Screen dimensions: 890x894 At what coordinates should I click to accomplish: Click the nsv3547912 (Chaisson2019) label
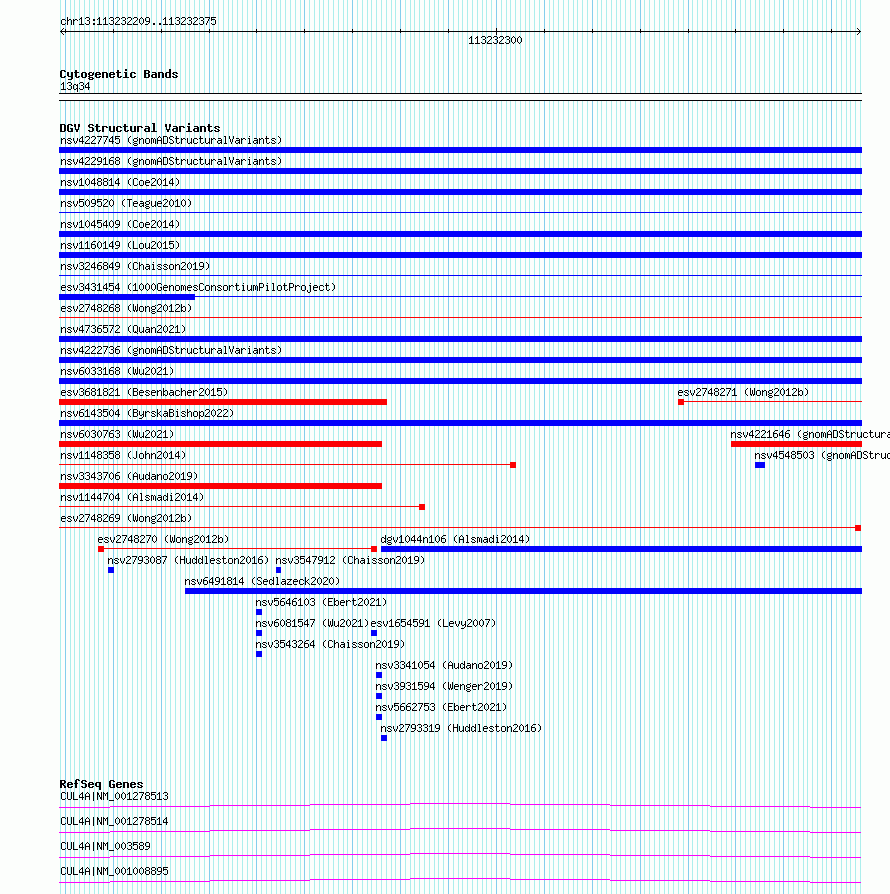[x=350, y=560]
